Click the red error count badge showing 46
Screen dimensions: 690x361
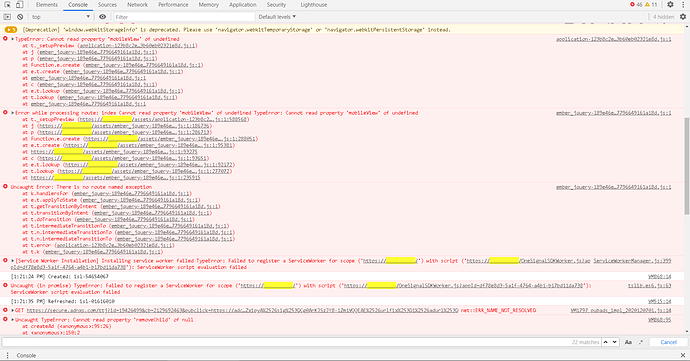point(636,4)
